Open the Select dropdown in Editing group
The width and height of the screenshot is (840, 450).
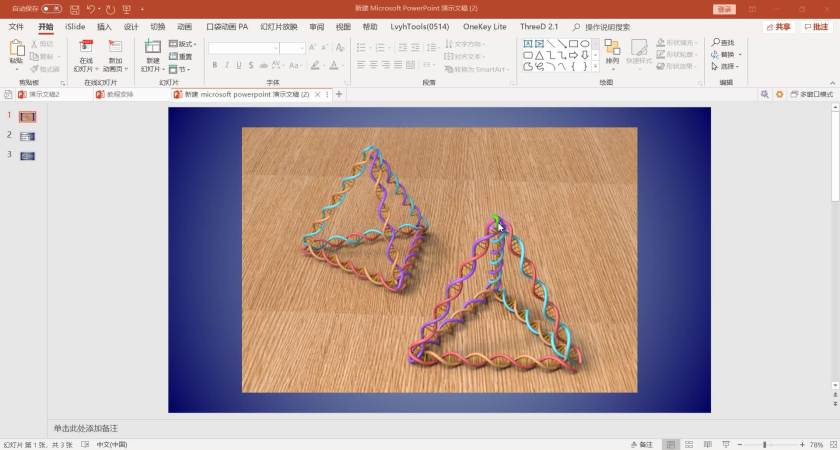coord(725,66)
